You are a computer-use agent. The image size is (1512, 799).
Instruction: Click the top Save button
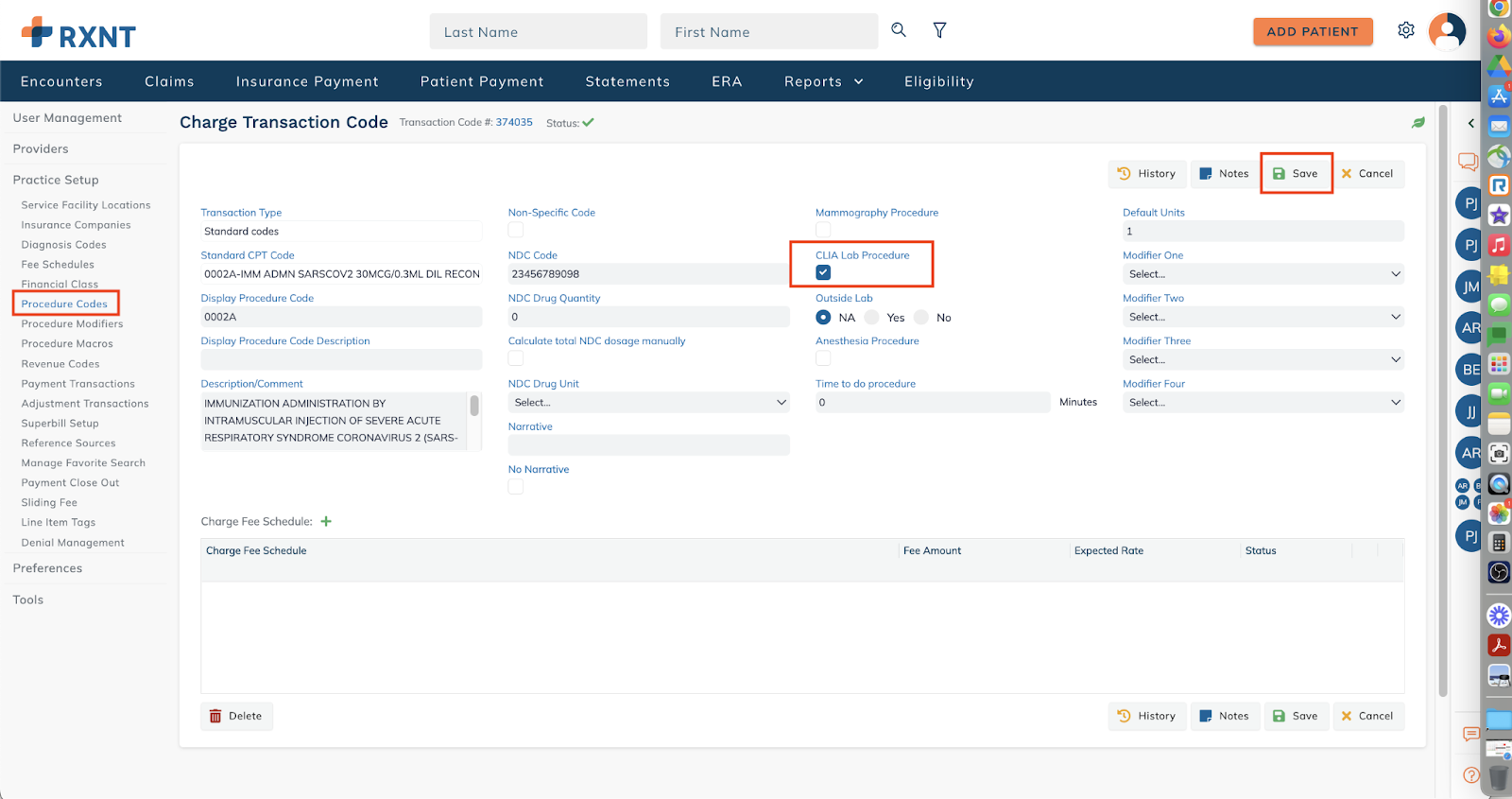point(1296,173)
